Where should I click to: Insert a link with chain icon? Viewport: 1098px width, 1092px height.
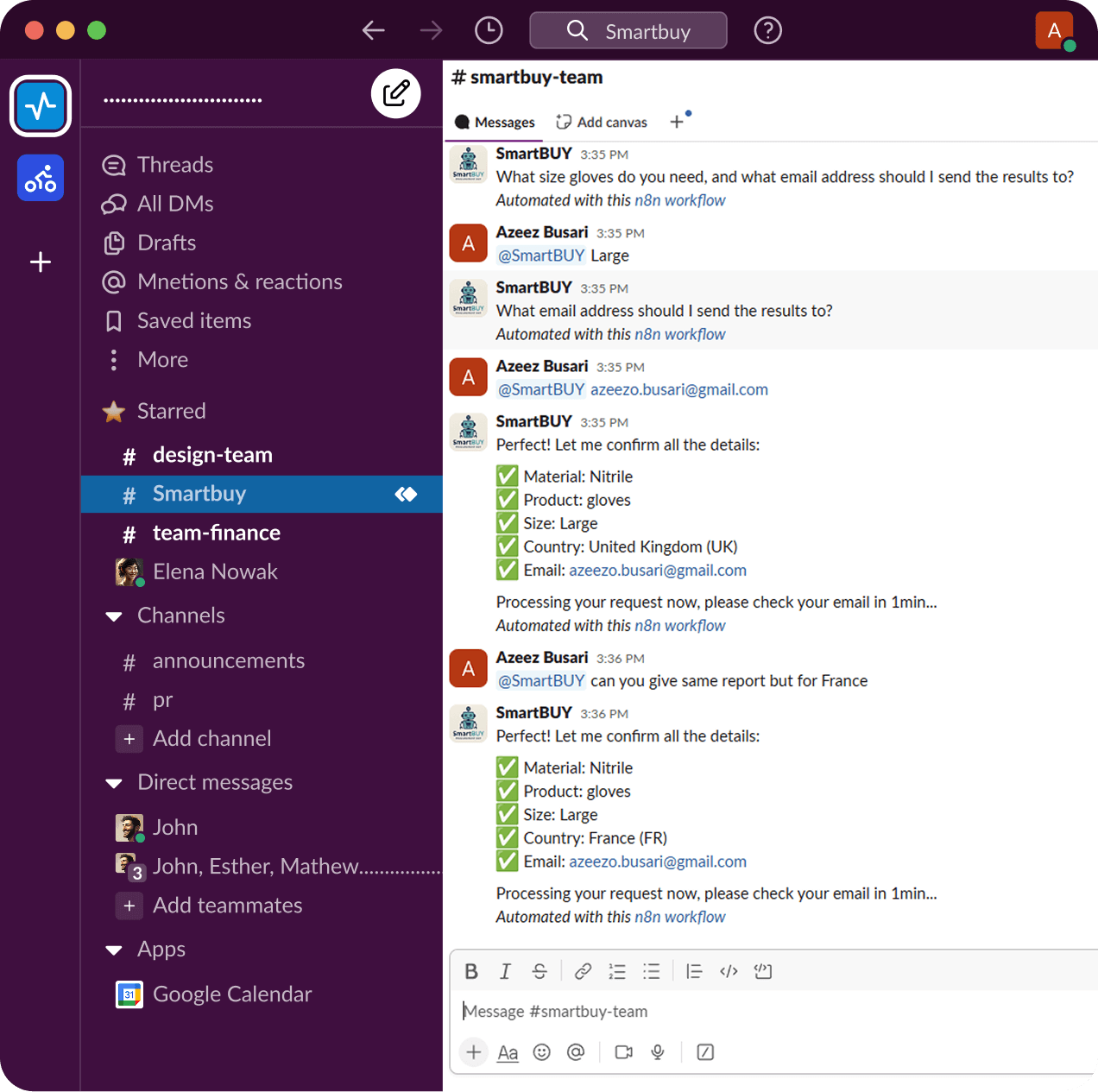(584, 972)
